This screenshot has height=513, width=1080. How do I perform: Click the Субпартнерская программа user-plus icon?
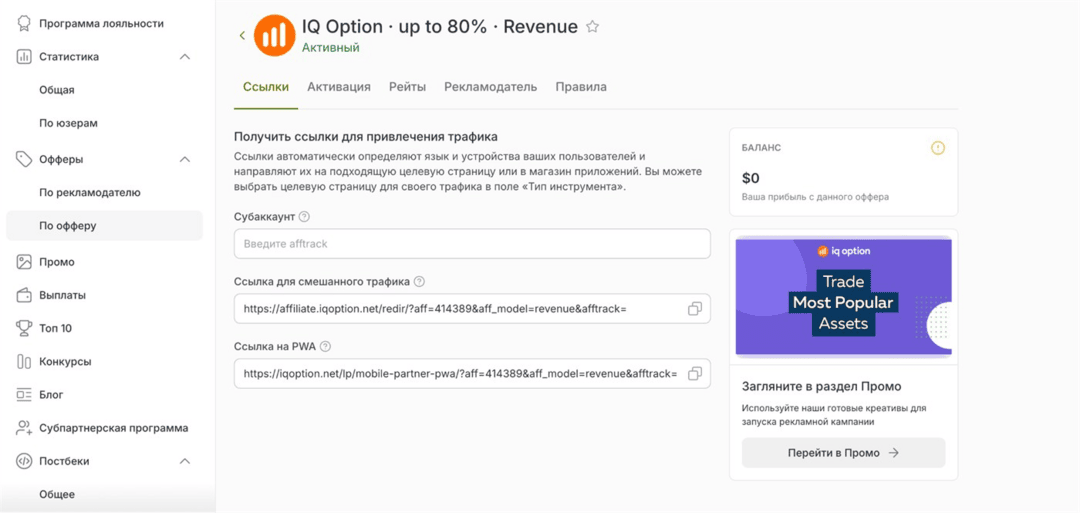point(24,428)
